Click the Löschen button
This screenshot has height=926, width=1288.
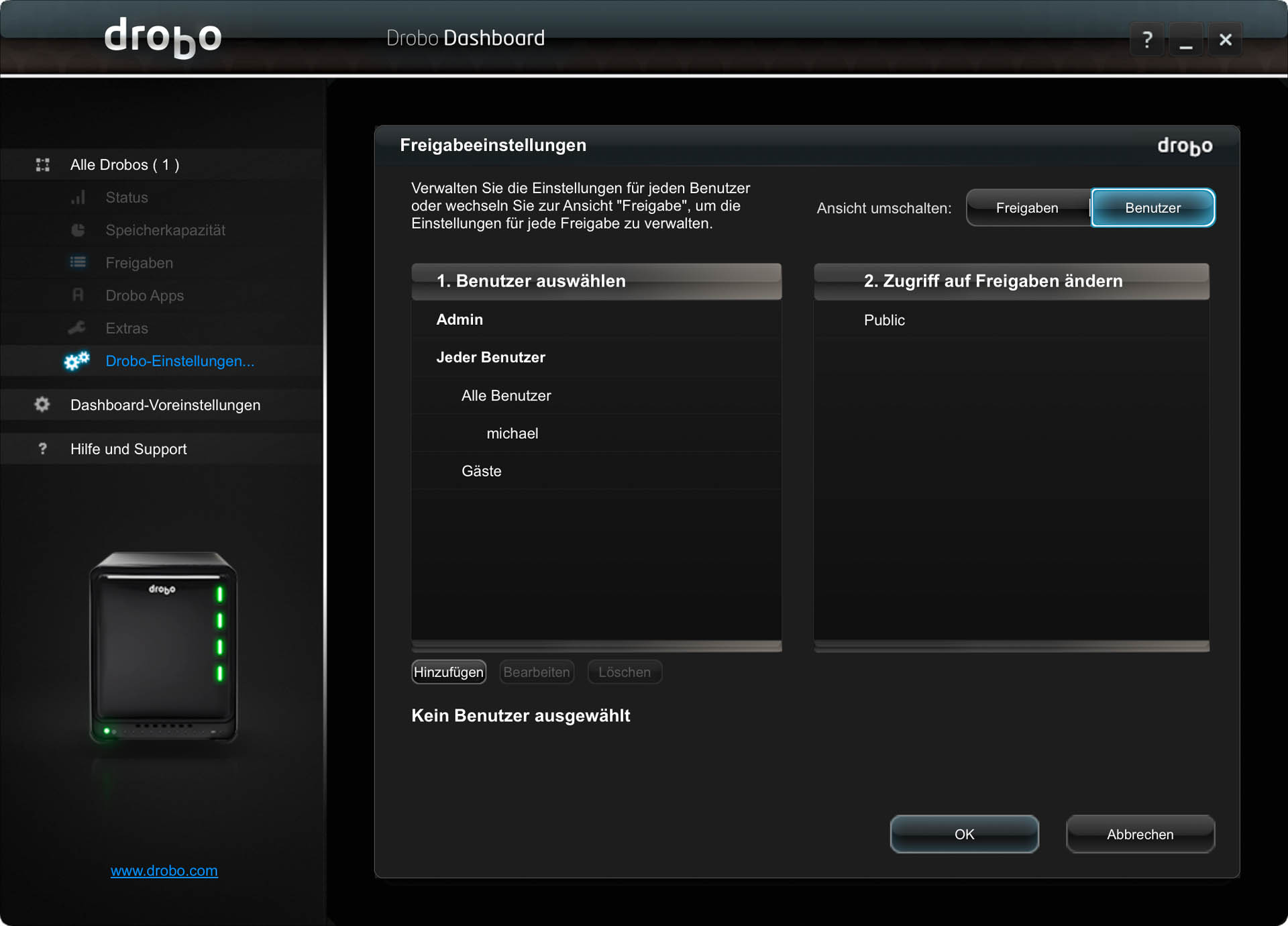[625, 672]
